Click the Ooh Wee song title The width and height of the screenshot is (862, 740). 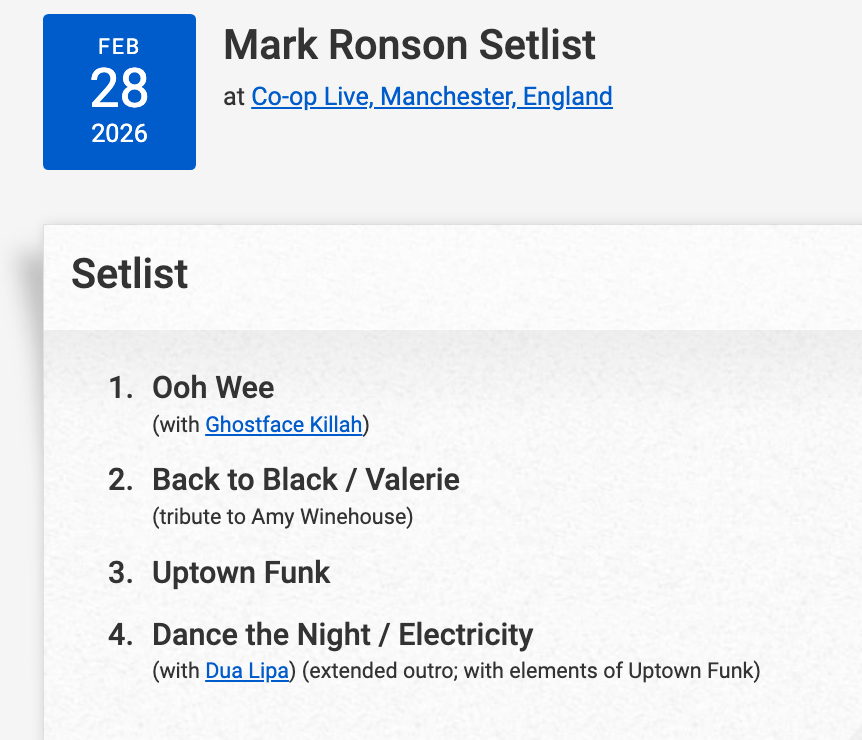point(213,388)
